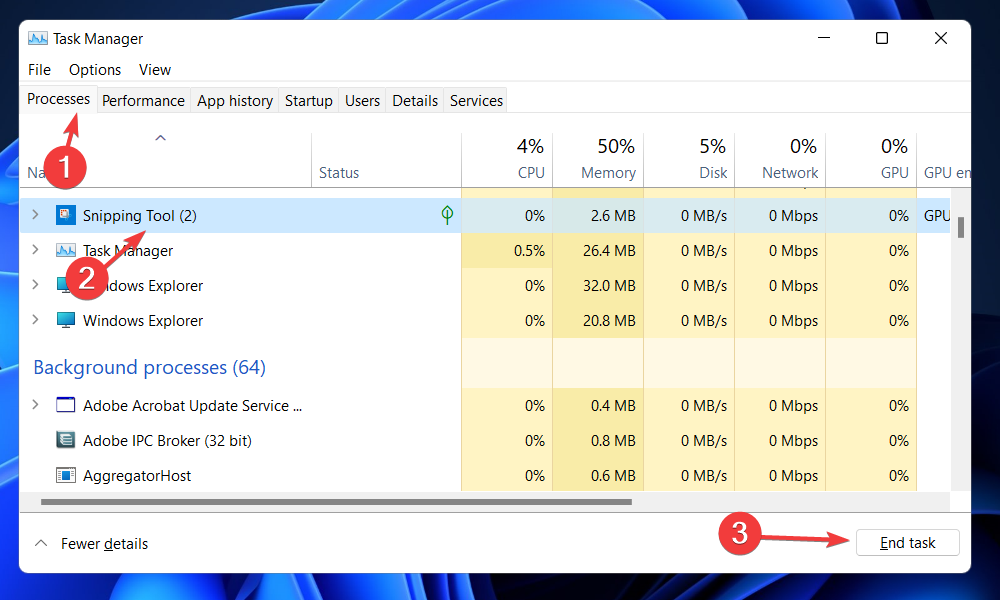Click Fewer details link text

point(105,544)
